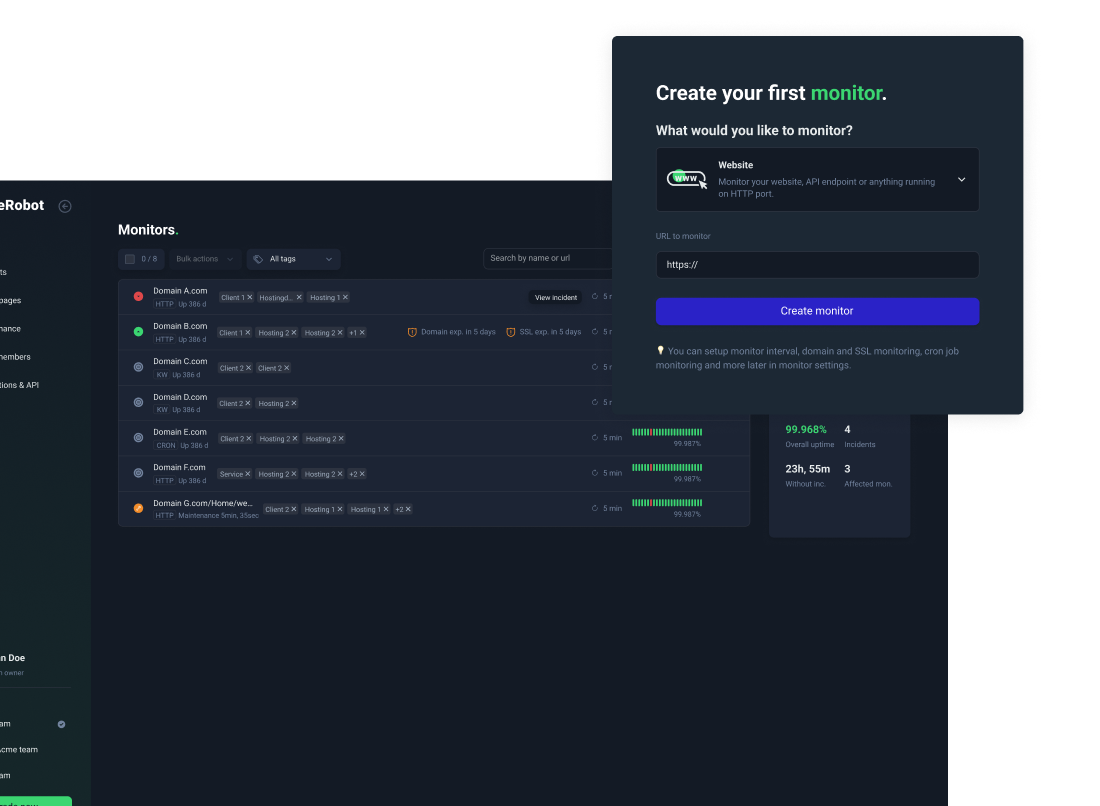This screenshot has height=806, width=1100.
Task: Click orange maintenance icon for Domain G.com
Action: tap(138, 509)
